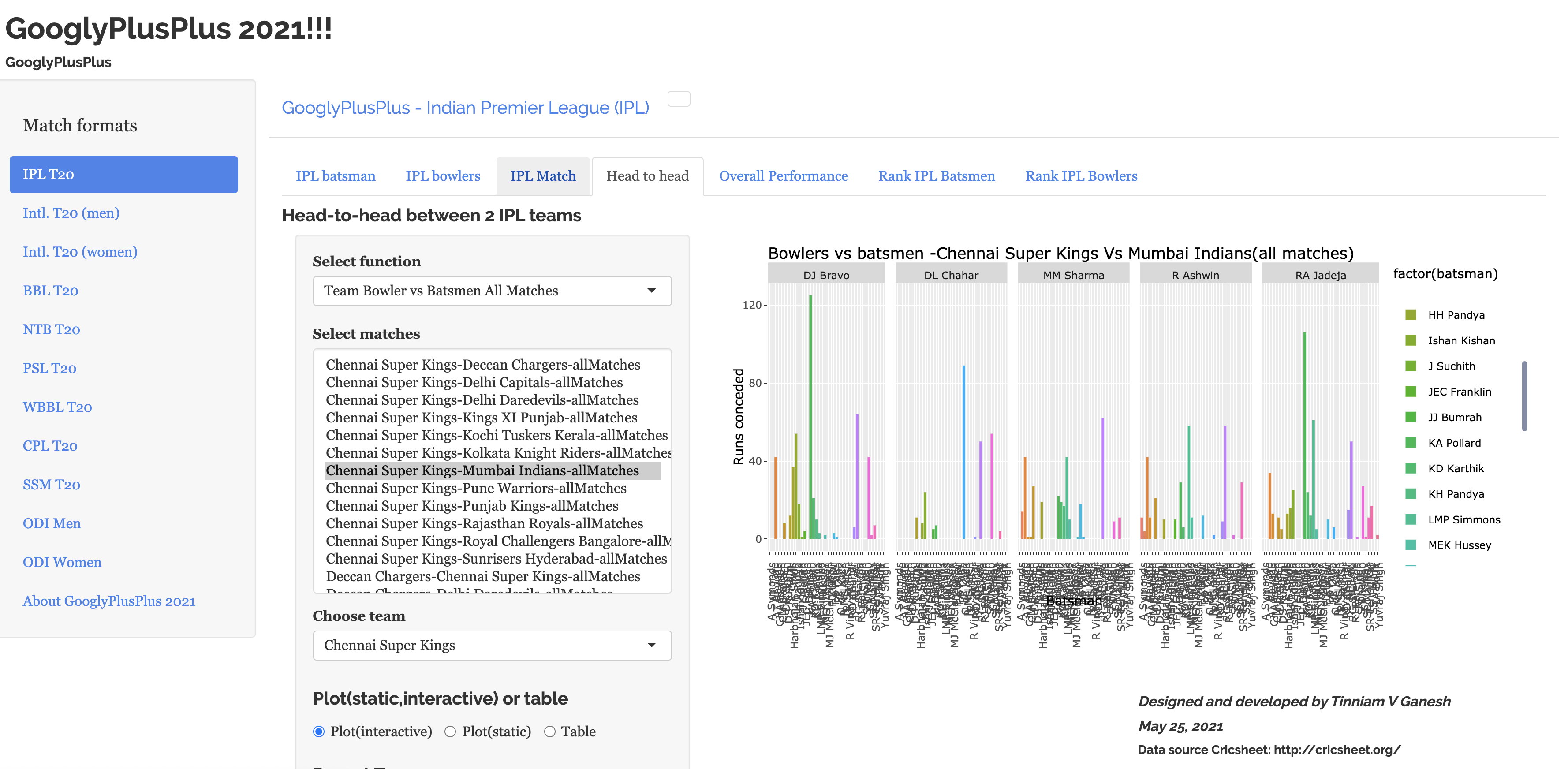
Task: Select Chennai Super Kings-Rajasthan Royals-allMatches option
Action: tap(484, 524)
